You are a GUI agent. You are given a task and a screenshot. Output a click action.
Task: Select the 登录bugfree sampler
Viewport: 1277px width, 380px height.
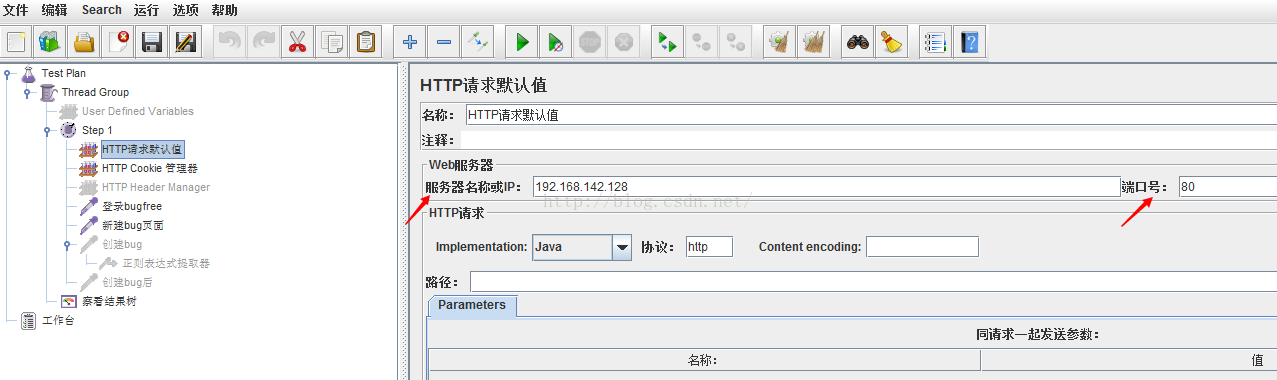coord(131,206)
